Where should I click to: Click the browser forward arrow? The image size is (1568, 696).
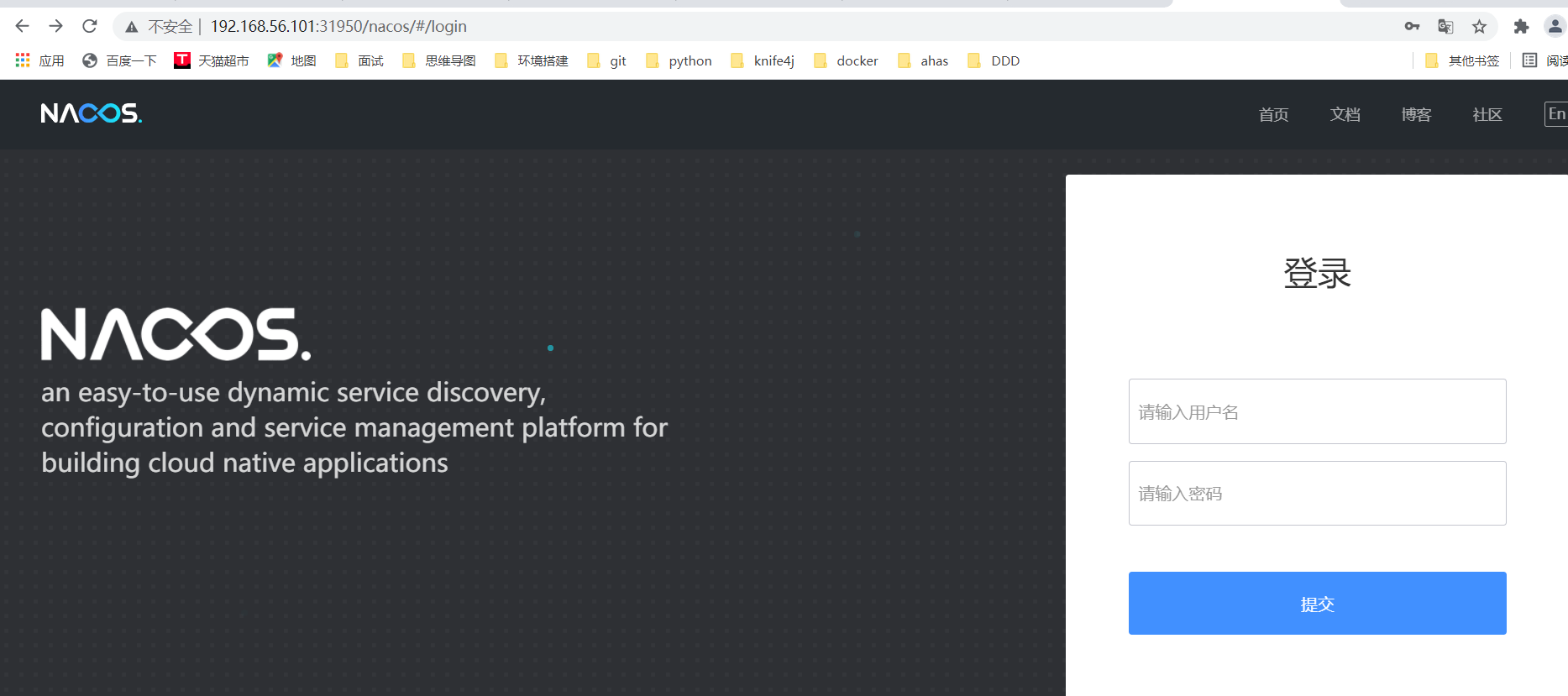56,26
